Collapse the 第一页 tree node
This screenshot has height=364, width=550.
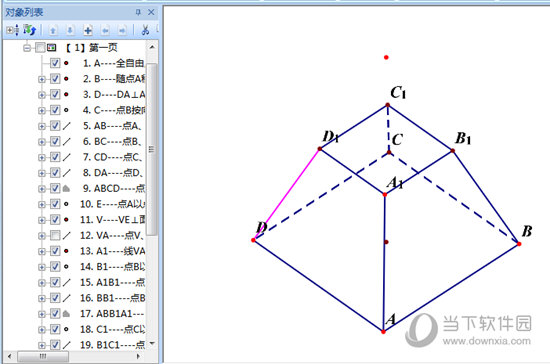27,48
